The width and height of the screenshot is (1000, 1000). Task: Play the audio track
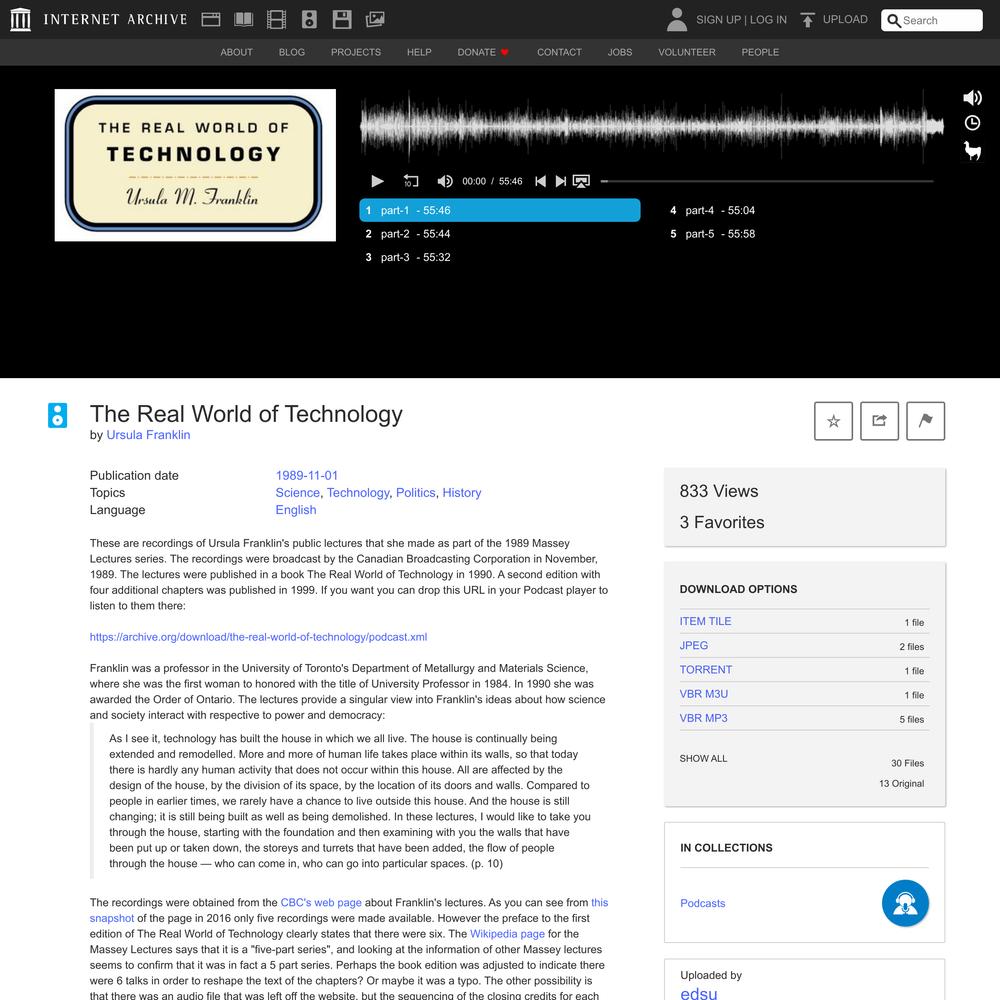(378, 181)
